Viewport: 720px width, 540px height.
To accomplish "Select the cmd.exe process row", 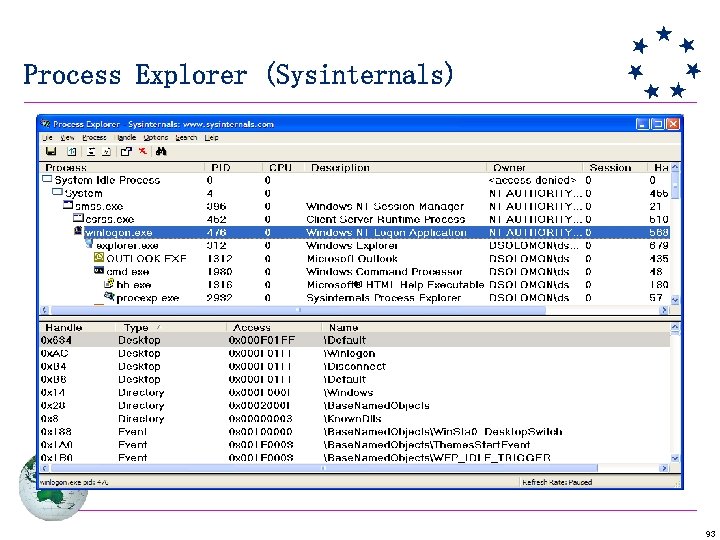I will [355, 272].
